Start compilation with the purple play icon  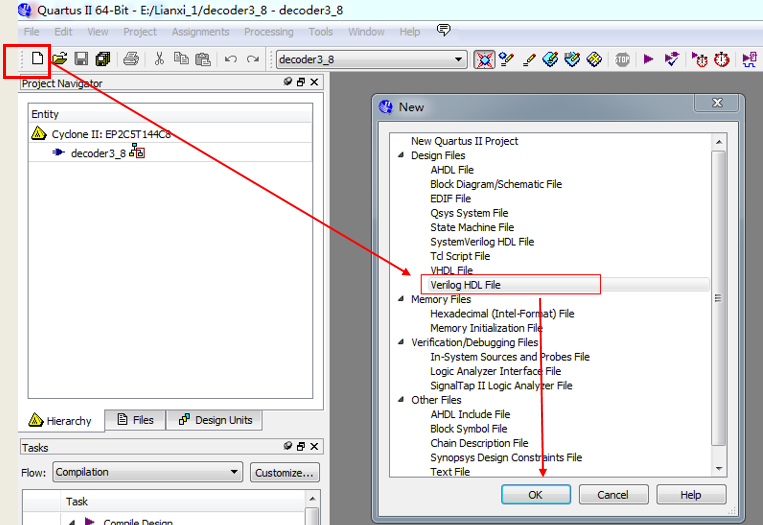pos(648,59)
